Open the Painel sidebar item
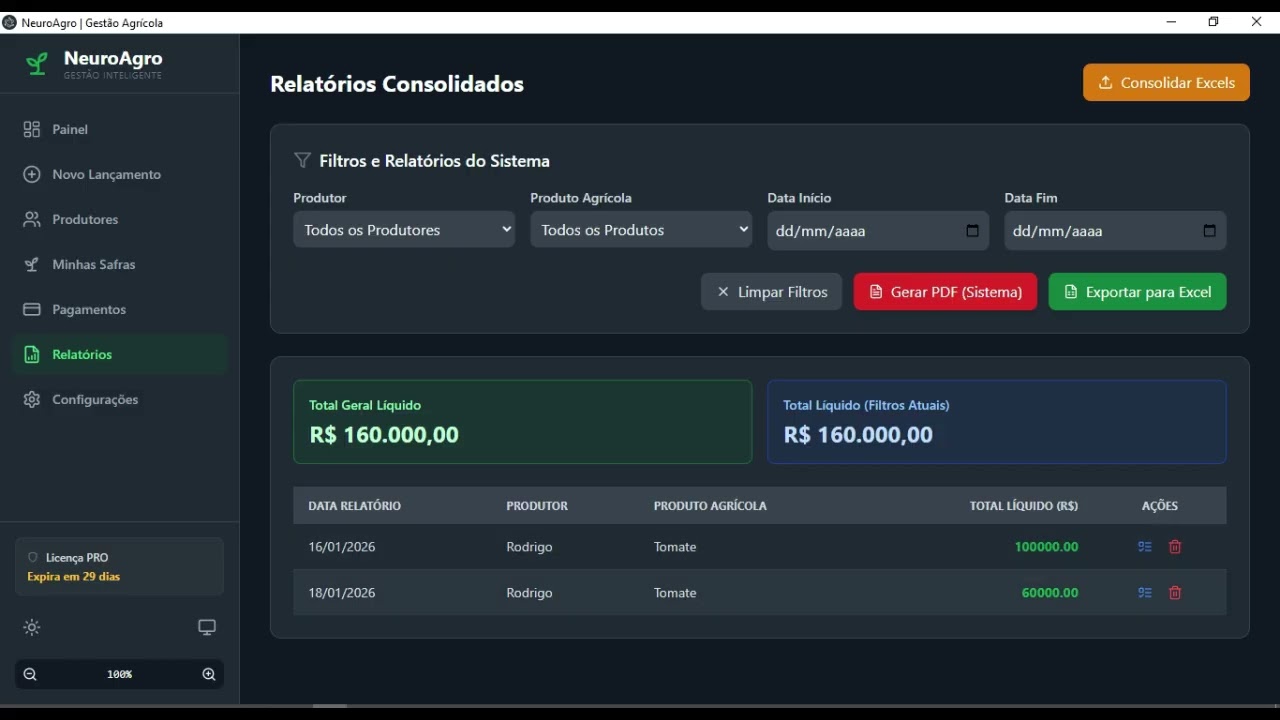Viewport: 1280px width, 720px height. (120, 129)
